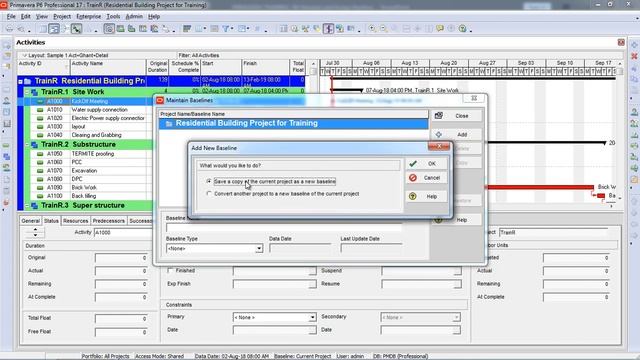Viewport: 640px width, 360px height.
Task: Click the Total Float column header
Action: point(298,67)
